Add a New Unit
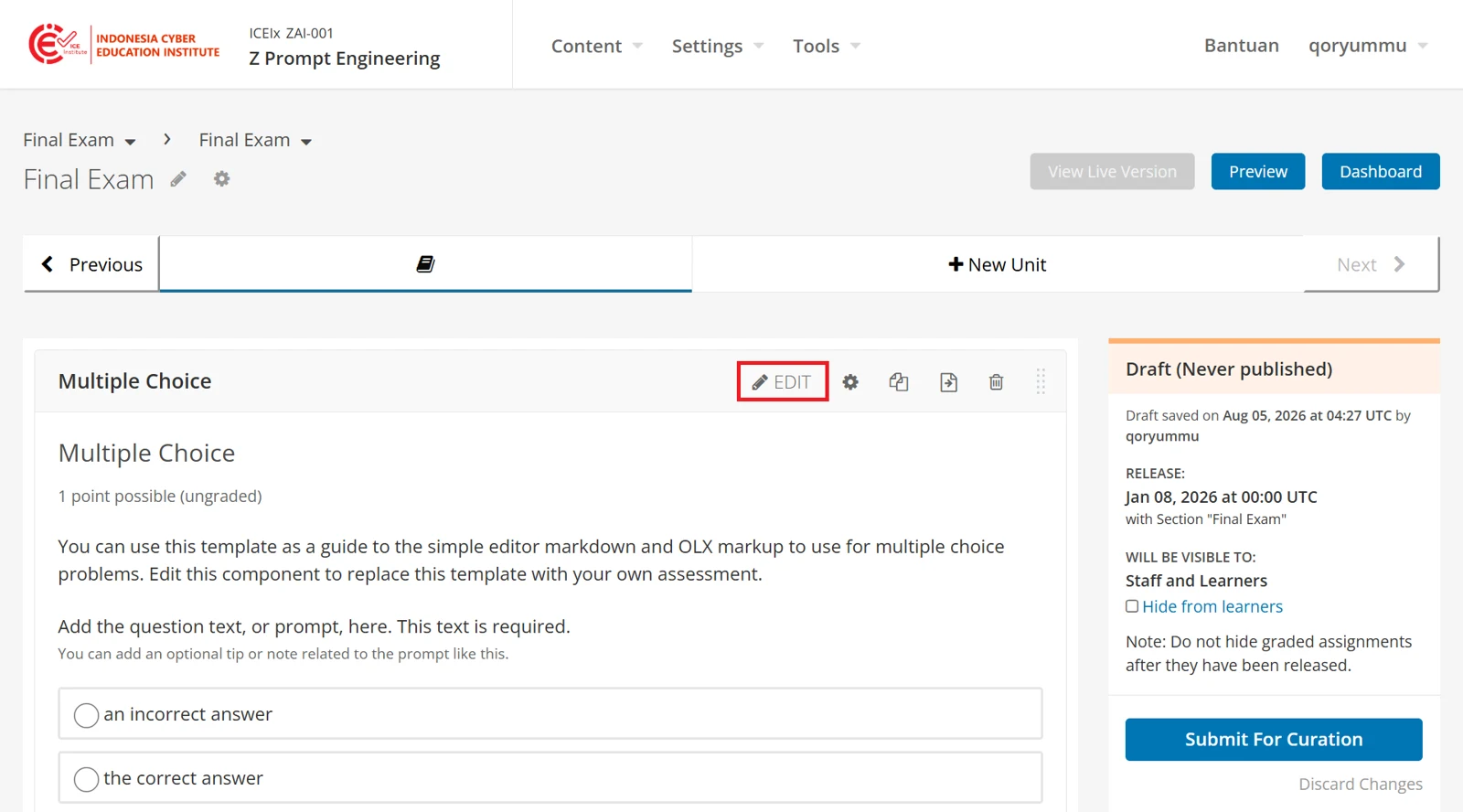The width and height of the screenshot is (1463, 812). coord(998,264)
